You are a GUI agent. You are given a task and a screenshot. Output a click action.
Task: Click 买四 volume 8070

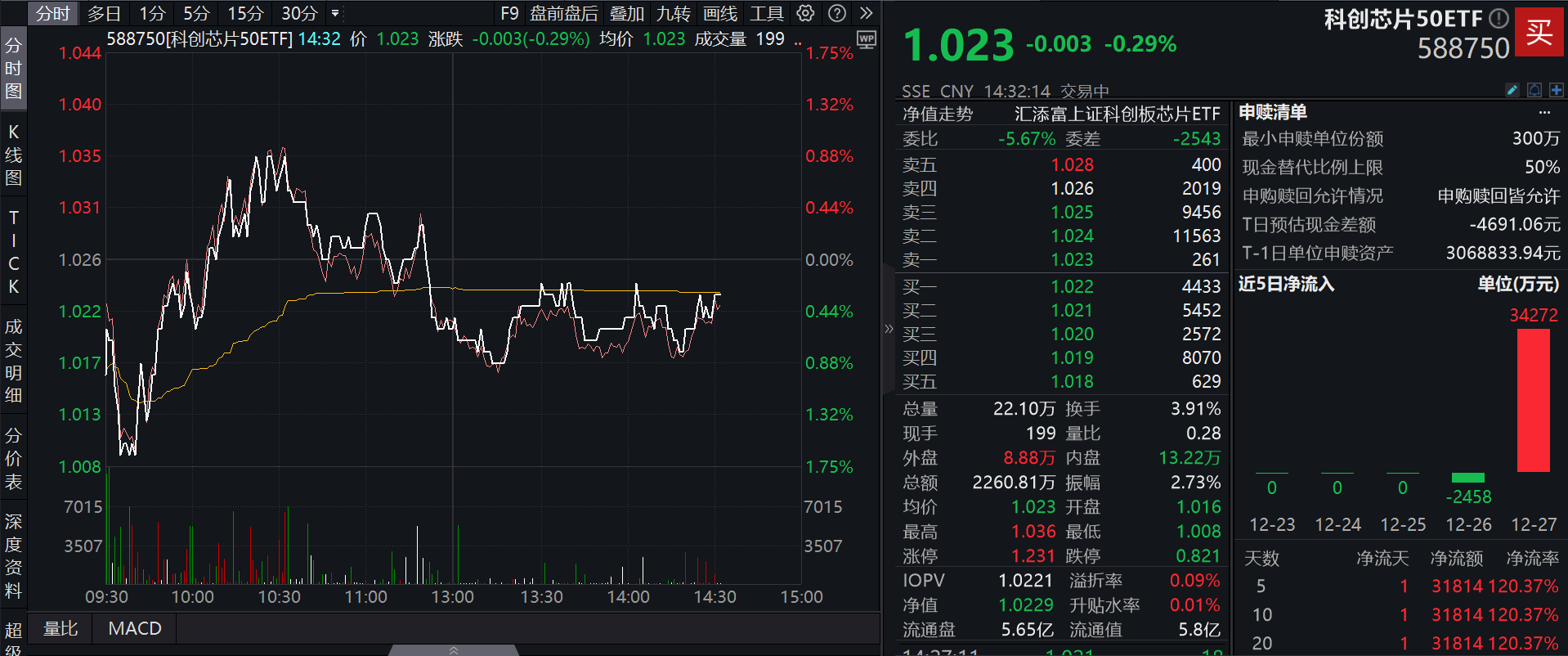click(1201, 357)
